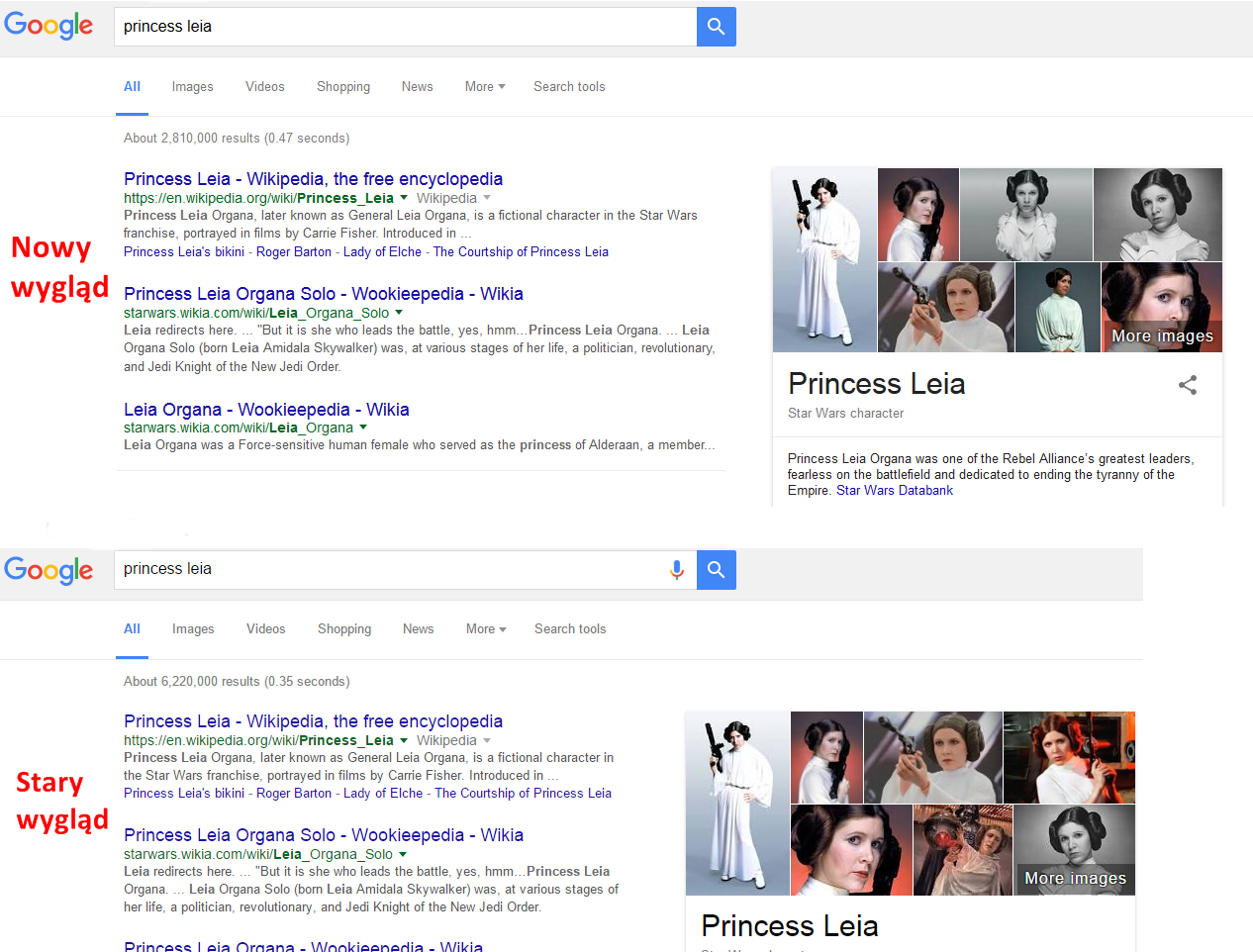Expand the More dropdown in old layout
The width and height of the screenshot is (1253, 952).
486,629
